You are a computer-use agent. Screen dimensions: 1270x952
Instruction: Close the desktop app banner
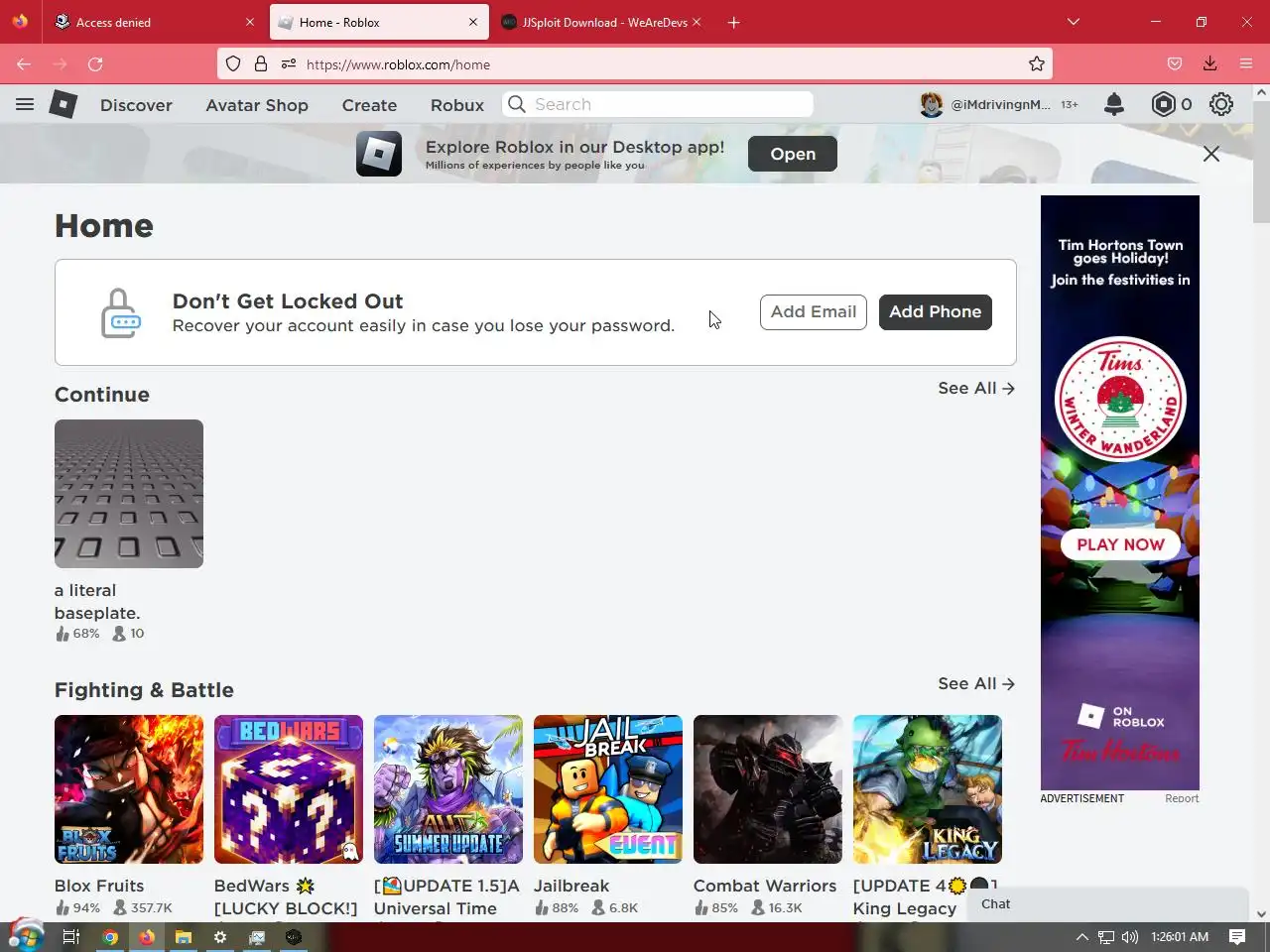1211,154
